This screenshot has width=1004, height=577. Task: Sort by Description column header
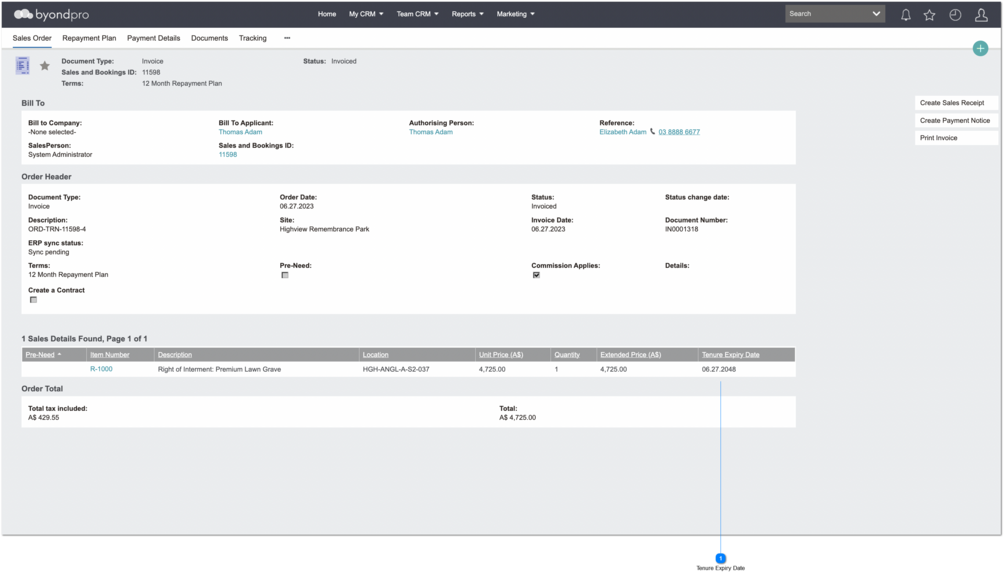(x=175, y=355)
